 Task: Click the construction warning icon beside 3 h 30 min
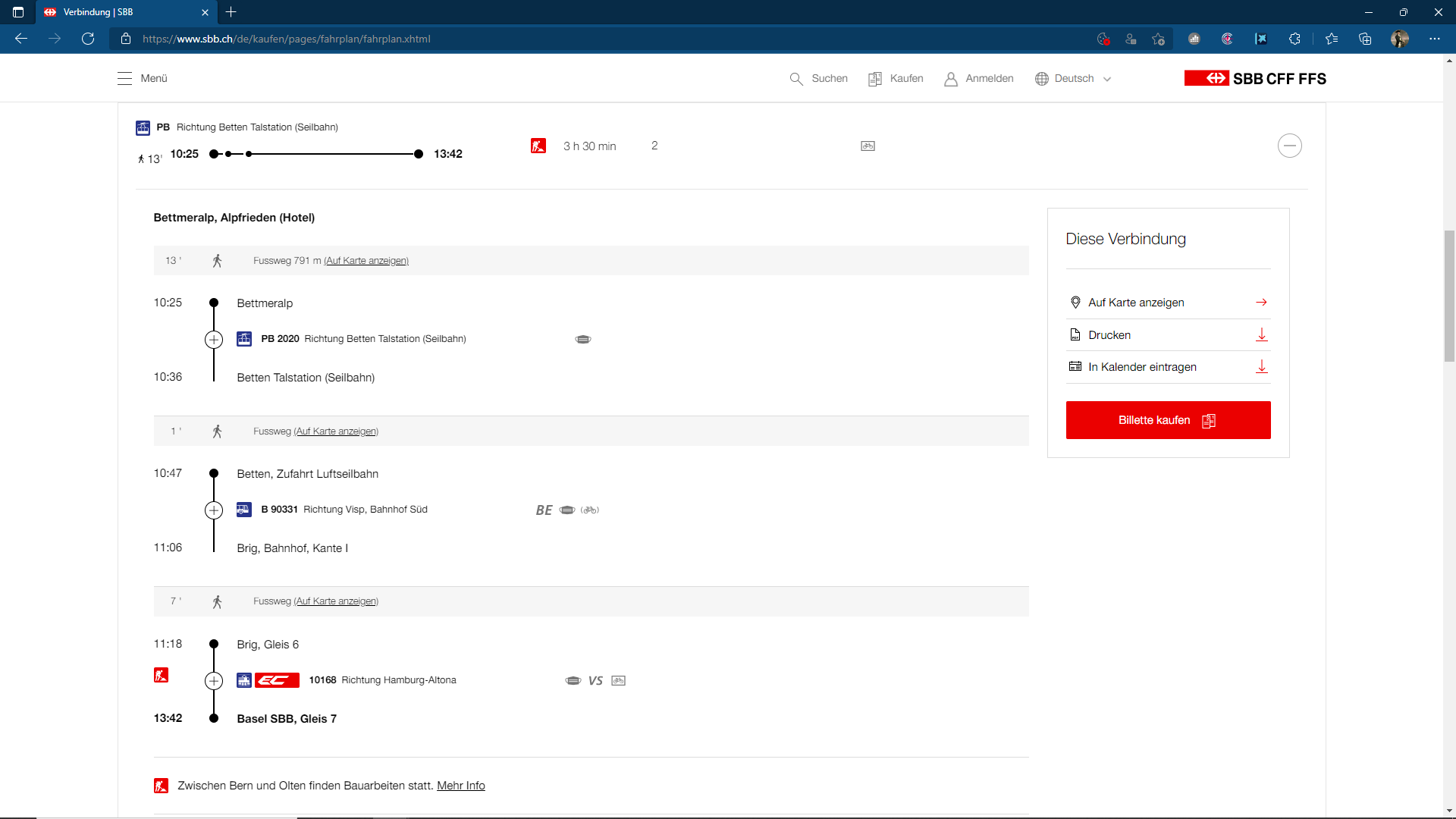click(x=538, y=146)
